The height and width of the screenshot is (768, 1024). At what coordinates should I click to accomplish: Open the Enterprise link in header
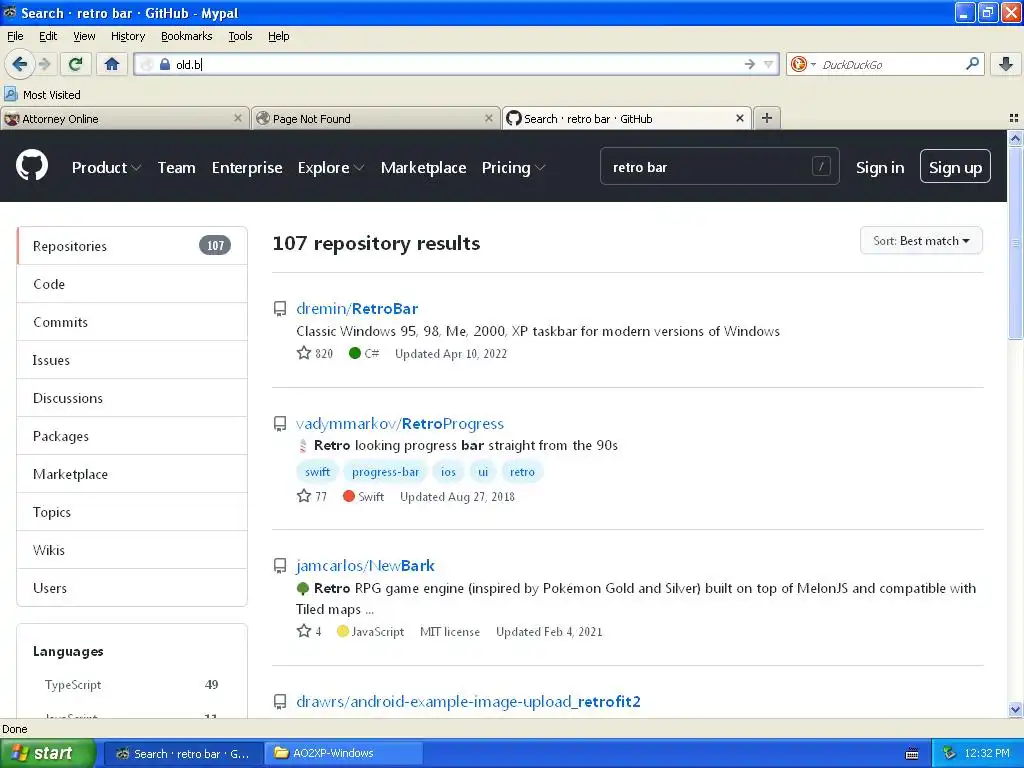coord(247,168)
